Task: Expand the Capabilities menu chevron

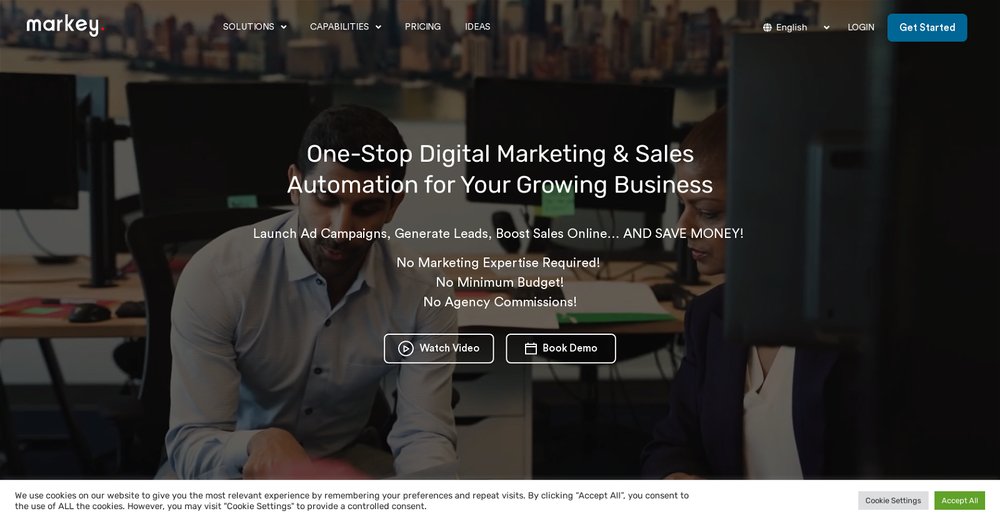Action: 378,27
